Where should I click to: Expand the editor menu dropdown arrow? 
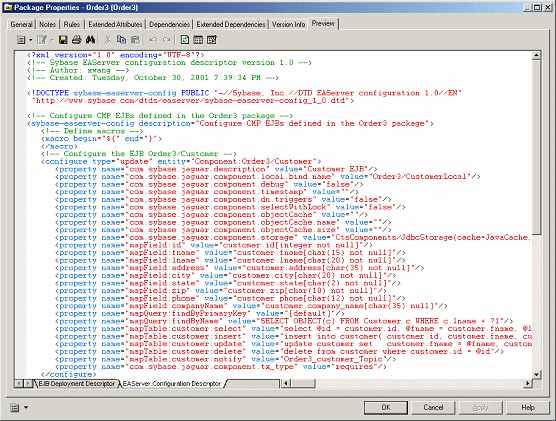point(30,40)
